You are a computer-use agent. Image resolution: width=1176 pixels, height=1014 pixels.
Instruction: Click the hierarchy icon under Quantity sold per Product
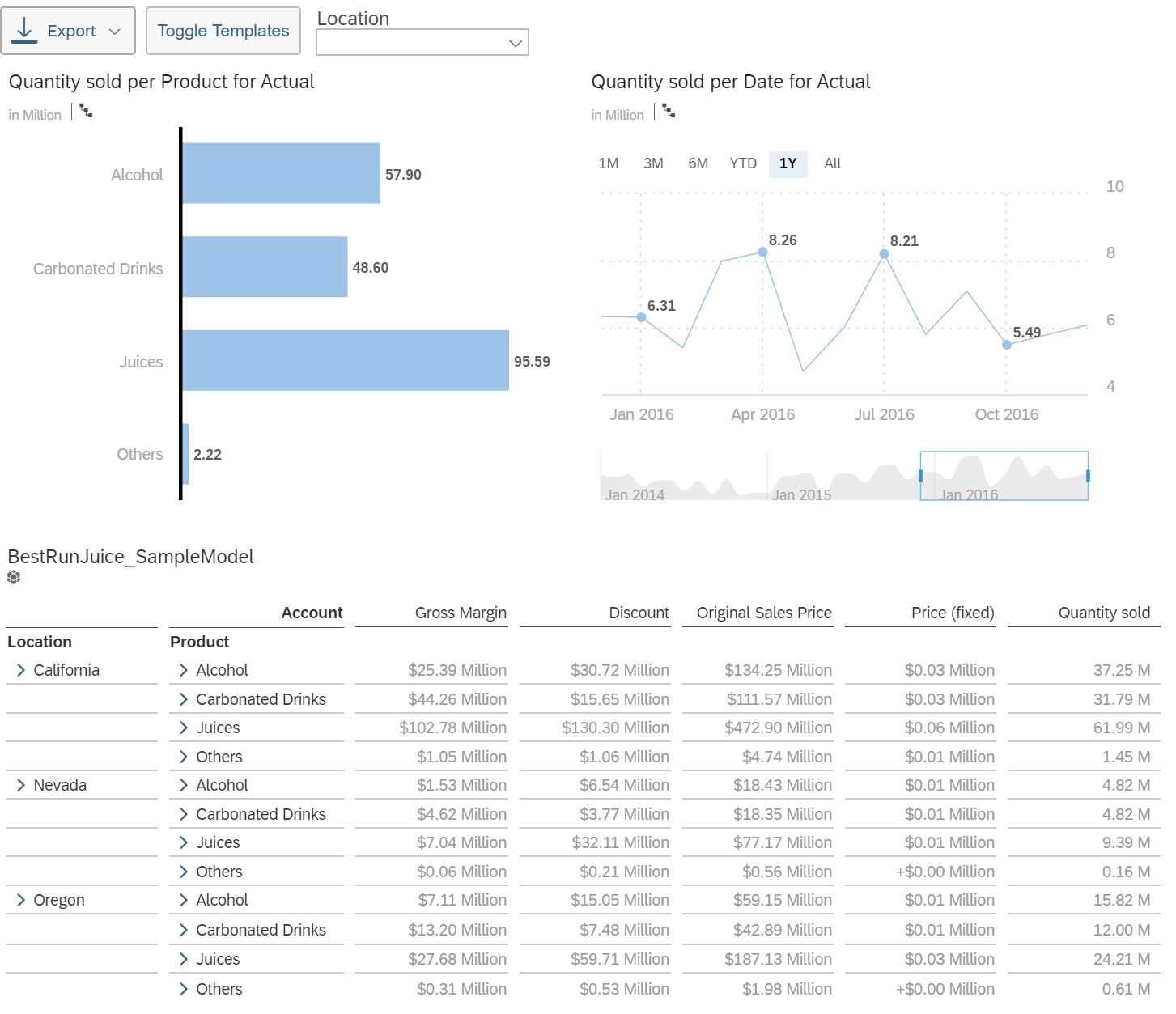pos(86,112)
